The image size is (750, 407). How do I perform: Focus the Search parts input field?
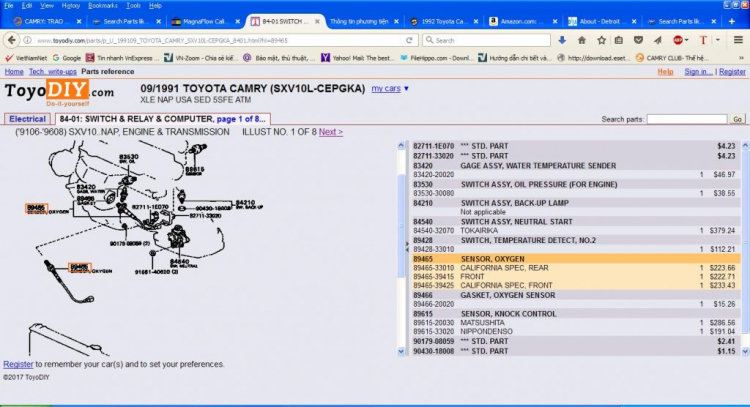point(687,119)
